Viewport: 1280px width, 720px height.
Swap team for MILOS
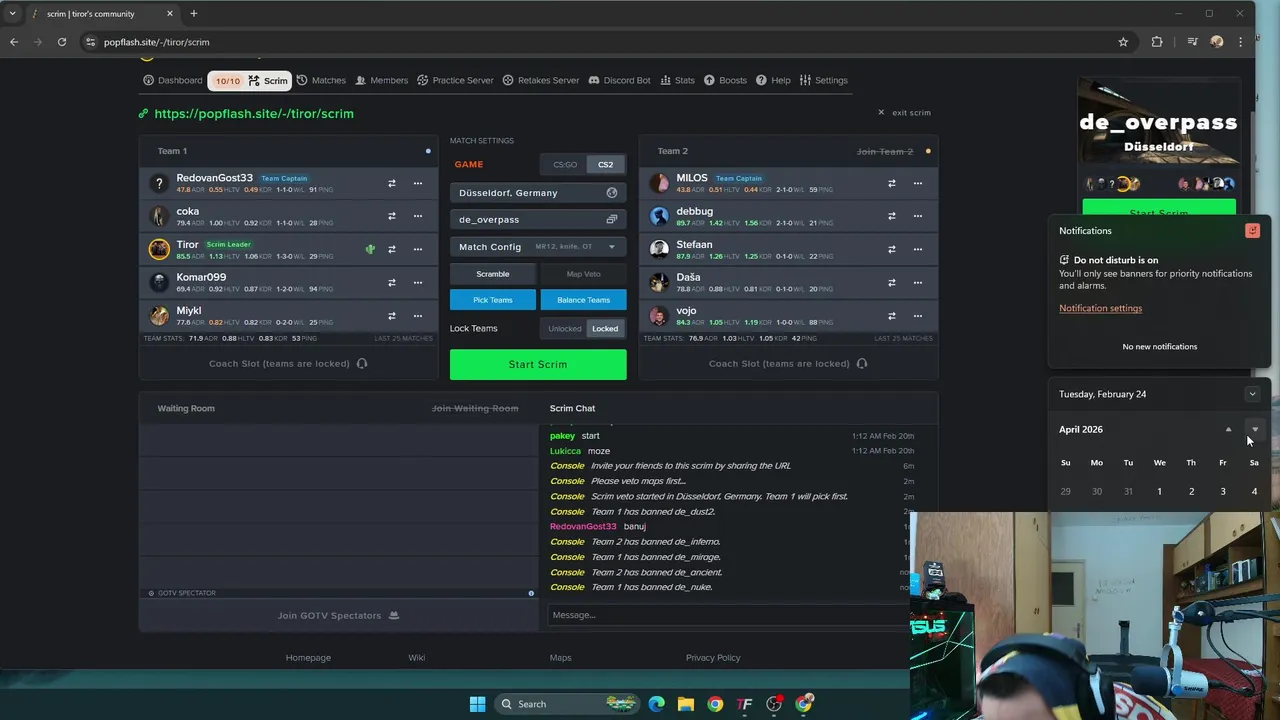892,183
